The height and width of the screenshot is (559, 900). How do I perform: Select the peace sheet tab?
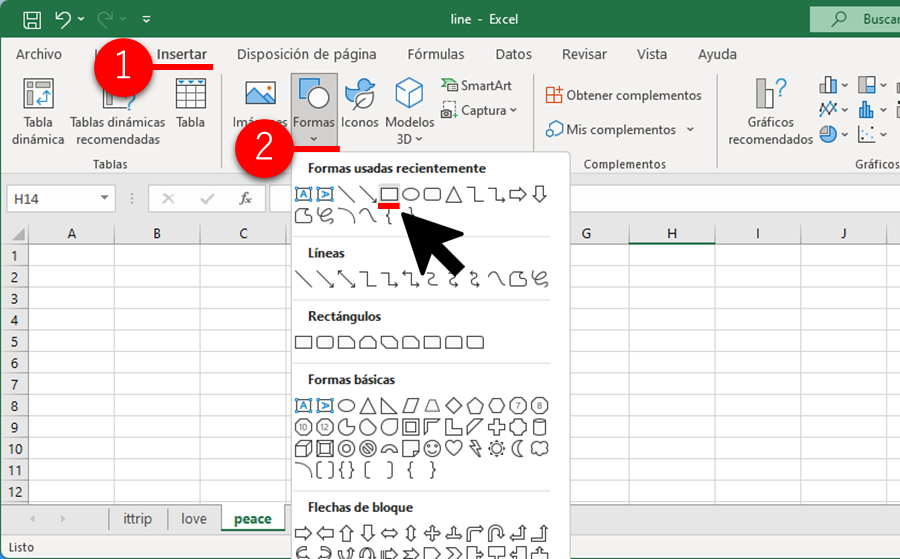pyautogui.click(x=253, y=519)
